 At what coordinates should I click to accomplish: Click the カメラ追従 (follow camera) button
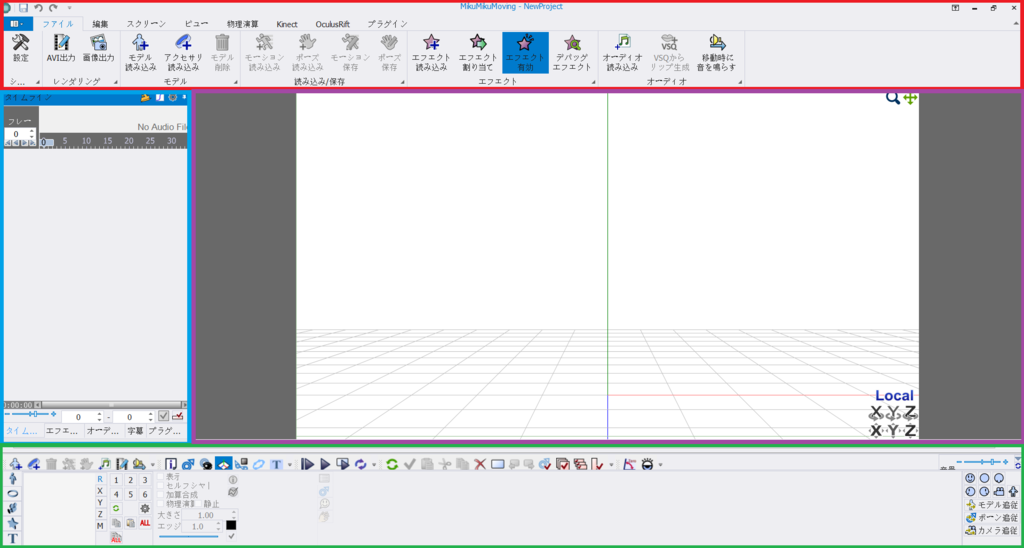[x=990, y=530]
